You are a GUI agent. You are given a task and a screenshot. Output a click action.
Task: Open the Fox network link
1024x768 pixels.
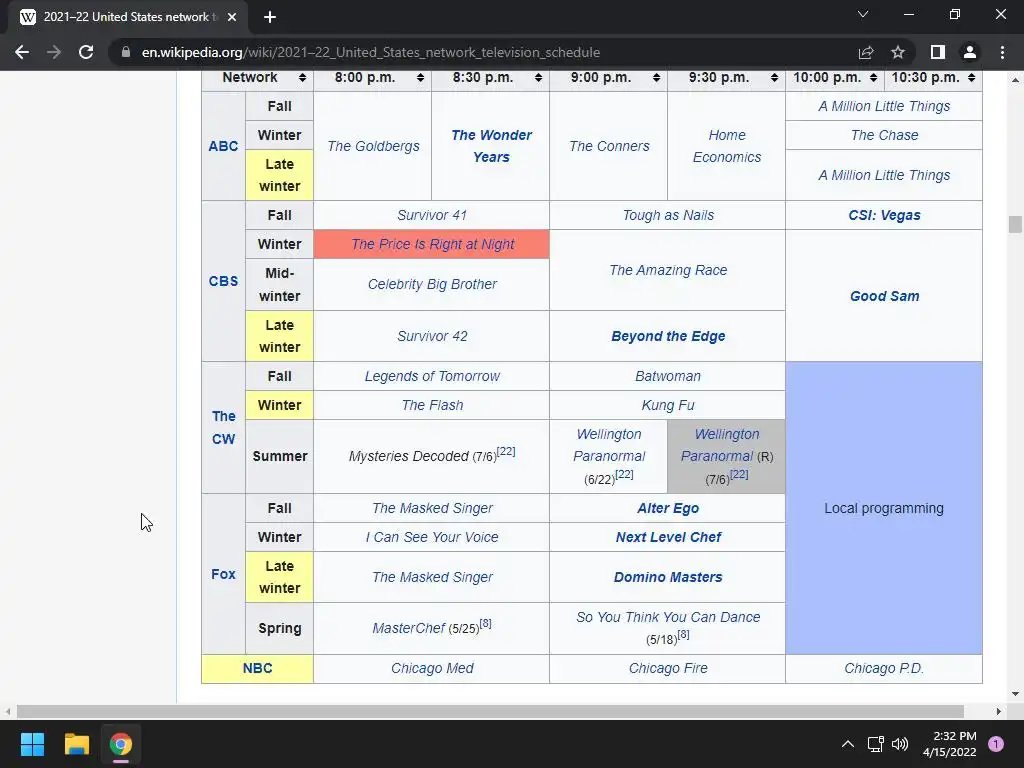[x=223, y=575]
